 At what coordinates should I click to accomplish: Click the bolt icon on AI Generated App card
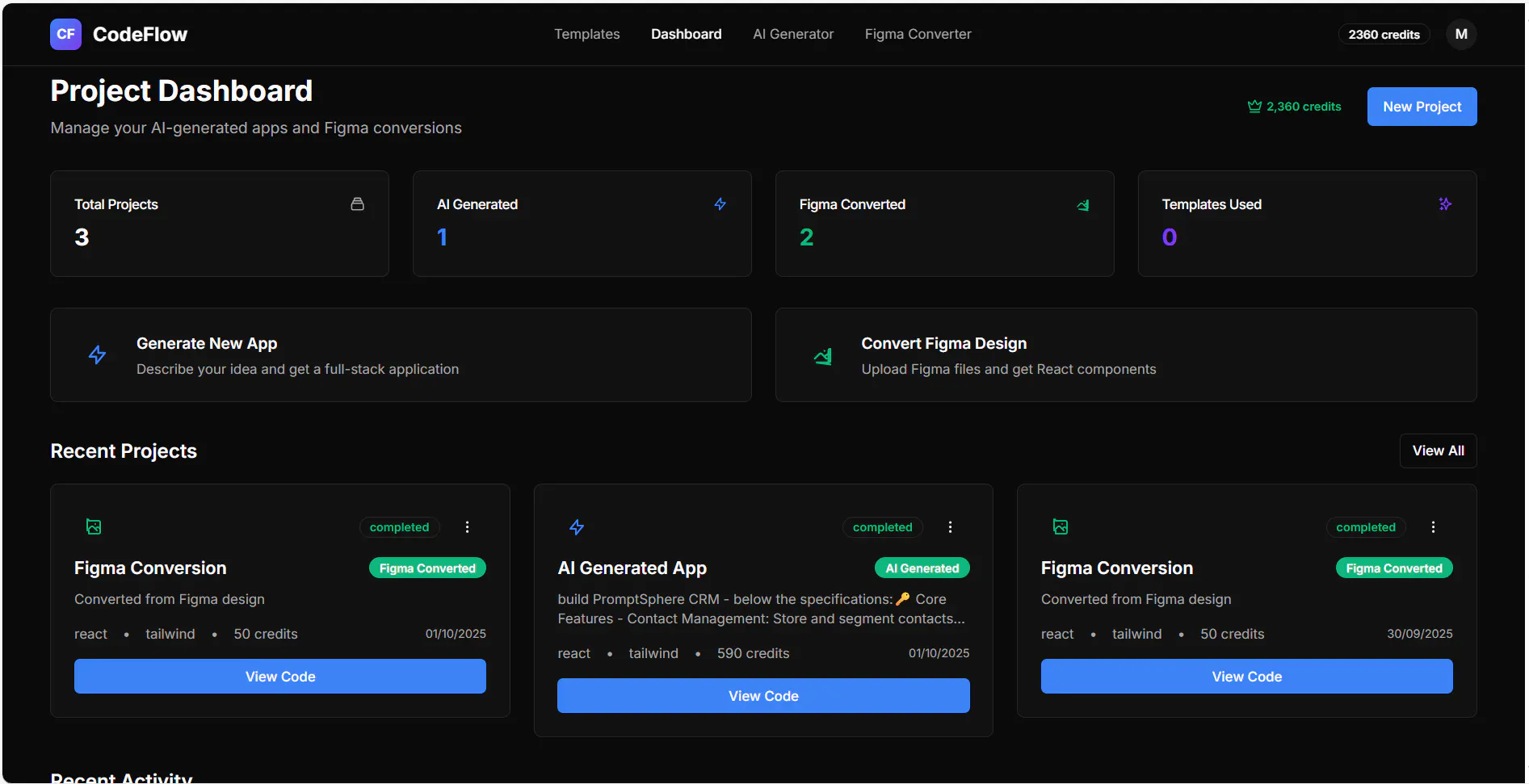click(x=577, y=527)
